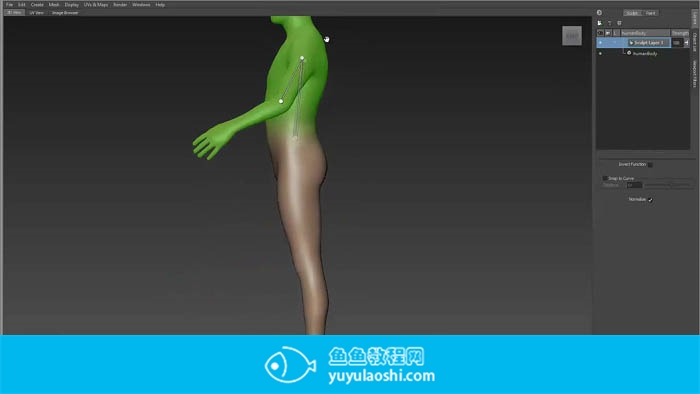The width and height of the screenshot is (700, 394).
Task: Click the Layers window menu icon beside the trash
Action: point(619,23)
